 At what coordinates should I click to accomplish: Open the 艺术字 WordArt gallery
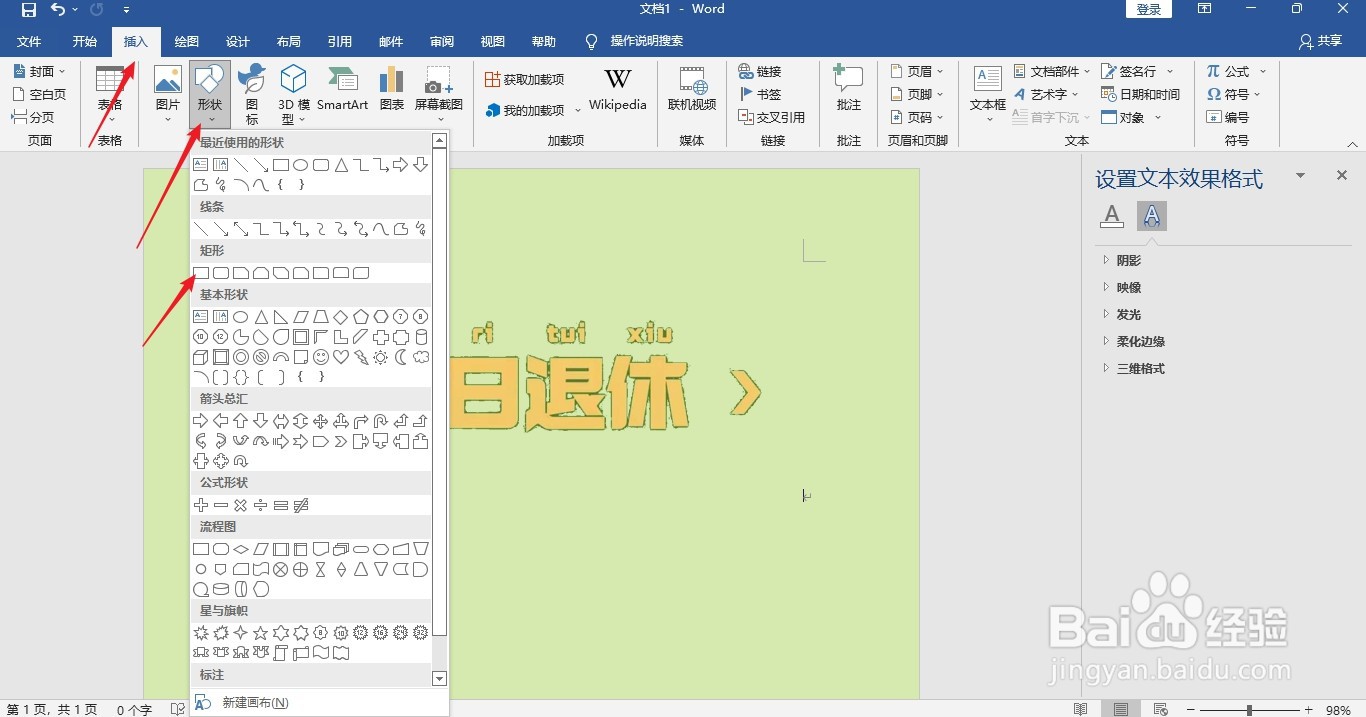[x=1048, y=94]
